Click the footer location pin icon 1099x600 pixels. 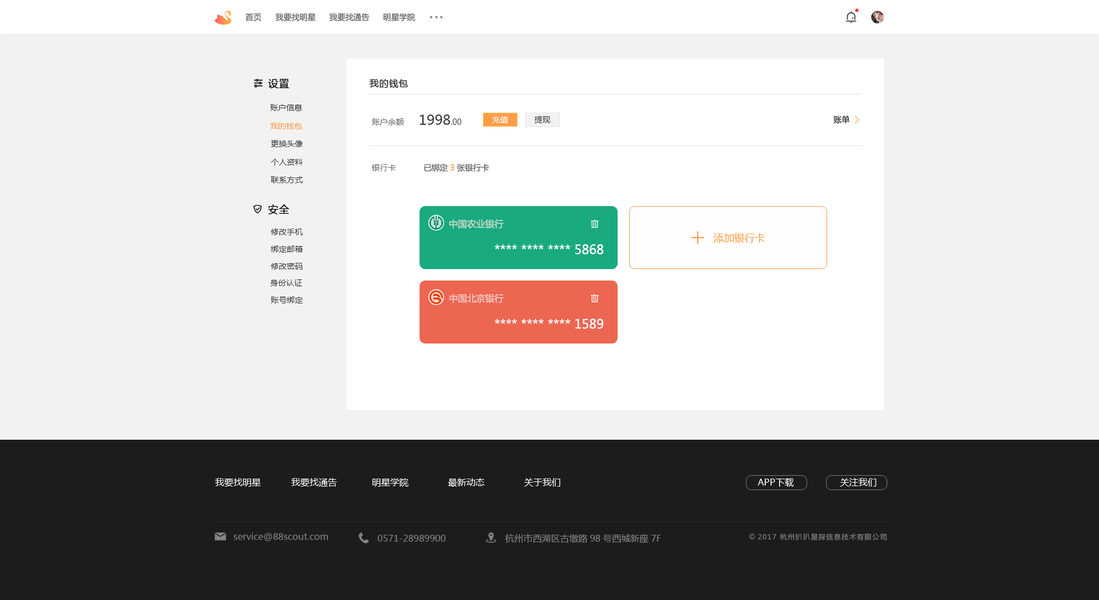click(491, 538)
